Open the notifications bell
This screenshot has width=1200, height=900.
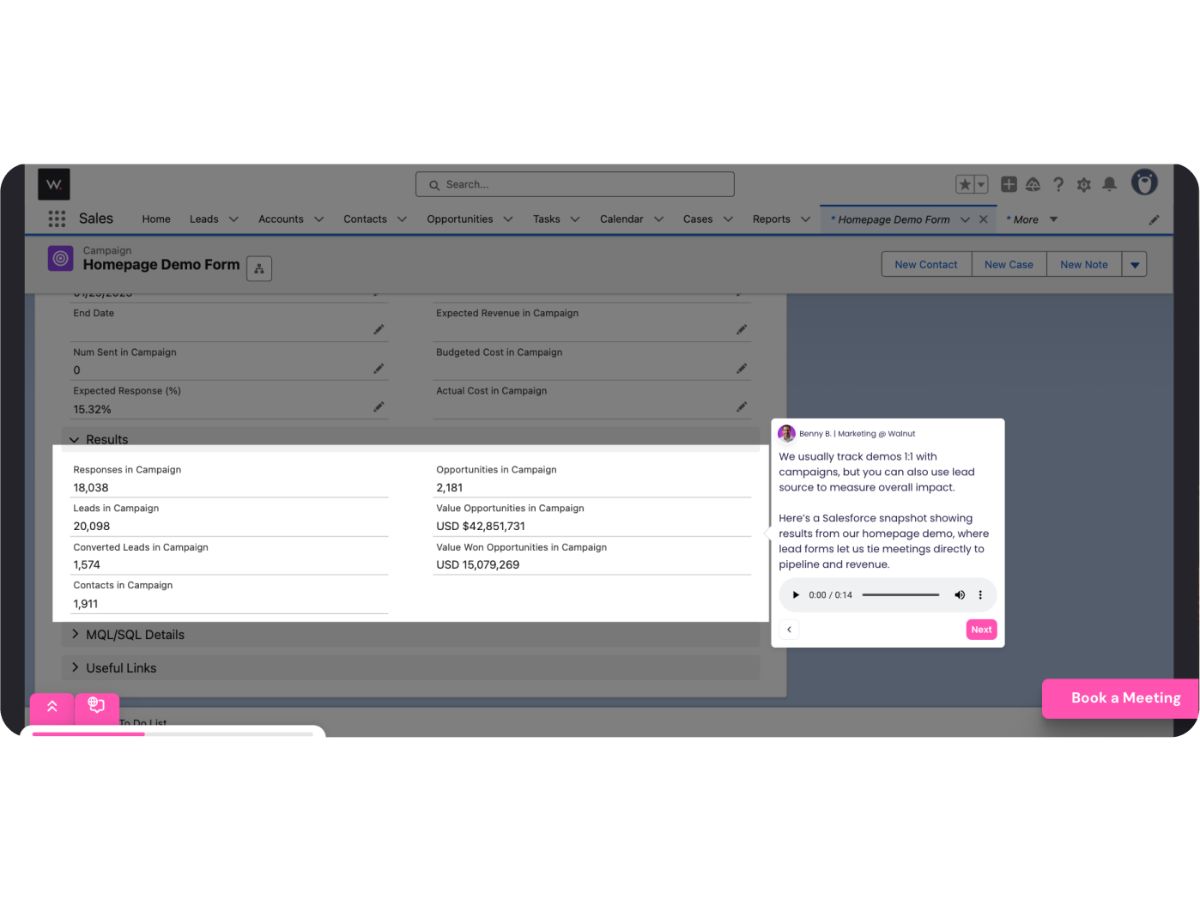coord(1109,184)
